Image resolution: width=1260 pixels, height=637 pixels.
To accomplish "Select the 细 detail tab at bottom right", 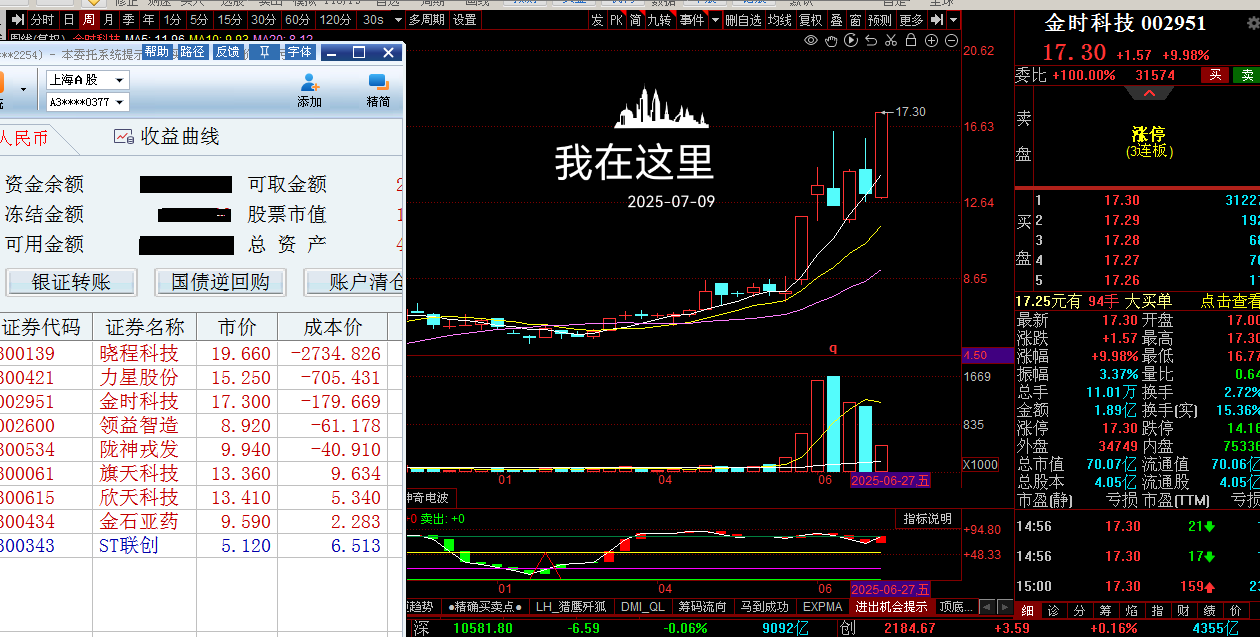I will (1027, 610).
